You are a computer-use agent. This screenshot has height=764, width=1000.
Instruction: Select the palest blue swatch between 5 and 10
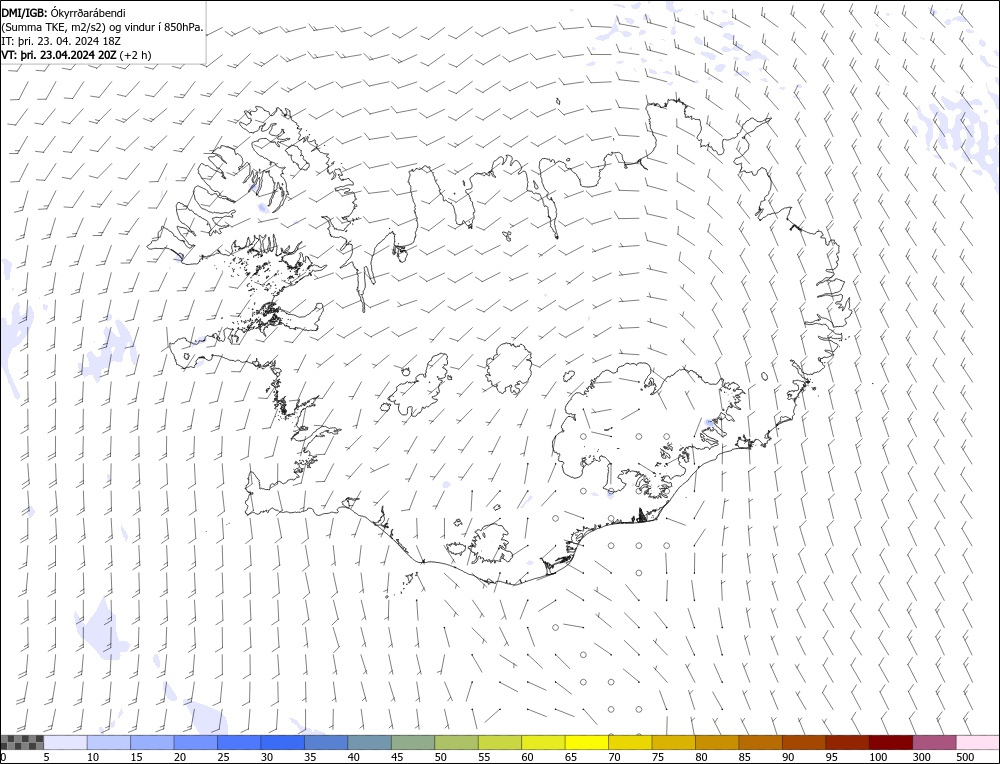tap(66, 742)
